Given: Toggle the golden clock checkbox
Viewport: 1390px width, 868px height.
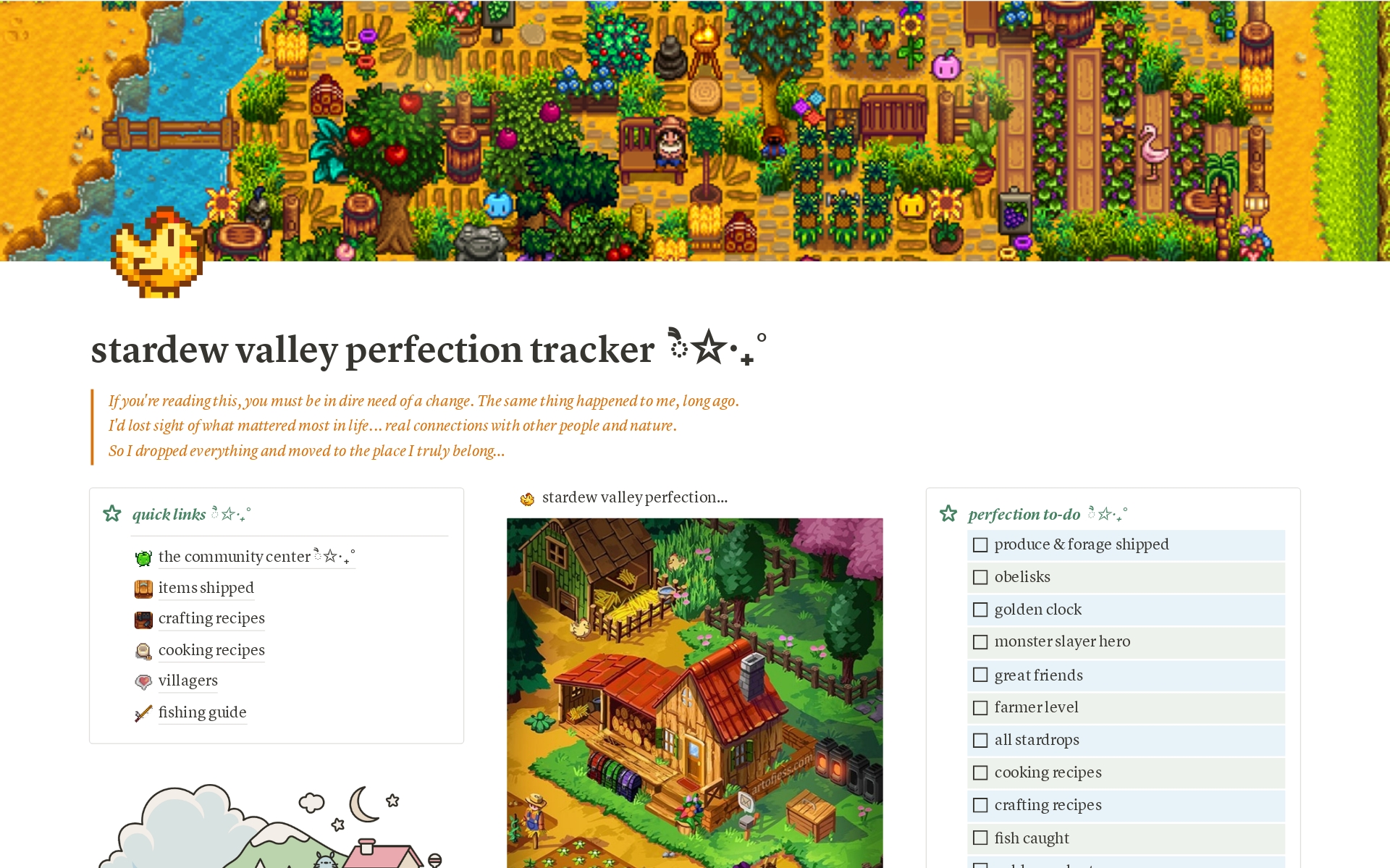Looking at the screenshot, I should pyautogui.click(x=980, y=610).
